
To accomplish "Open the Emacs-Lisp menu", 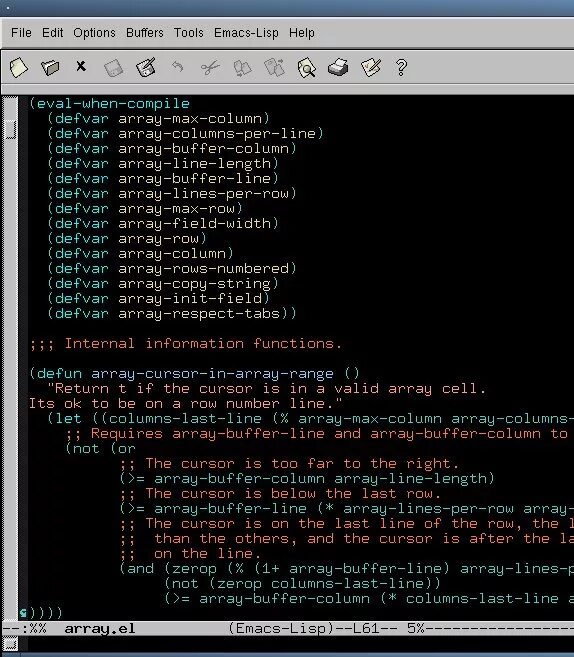I will (246, 33).
